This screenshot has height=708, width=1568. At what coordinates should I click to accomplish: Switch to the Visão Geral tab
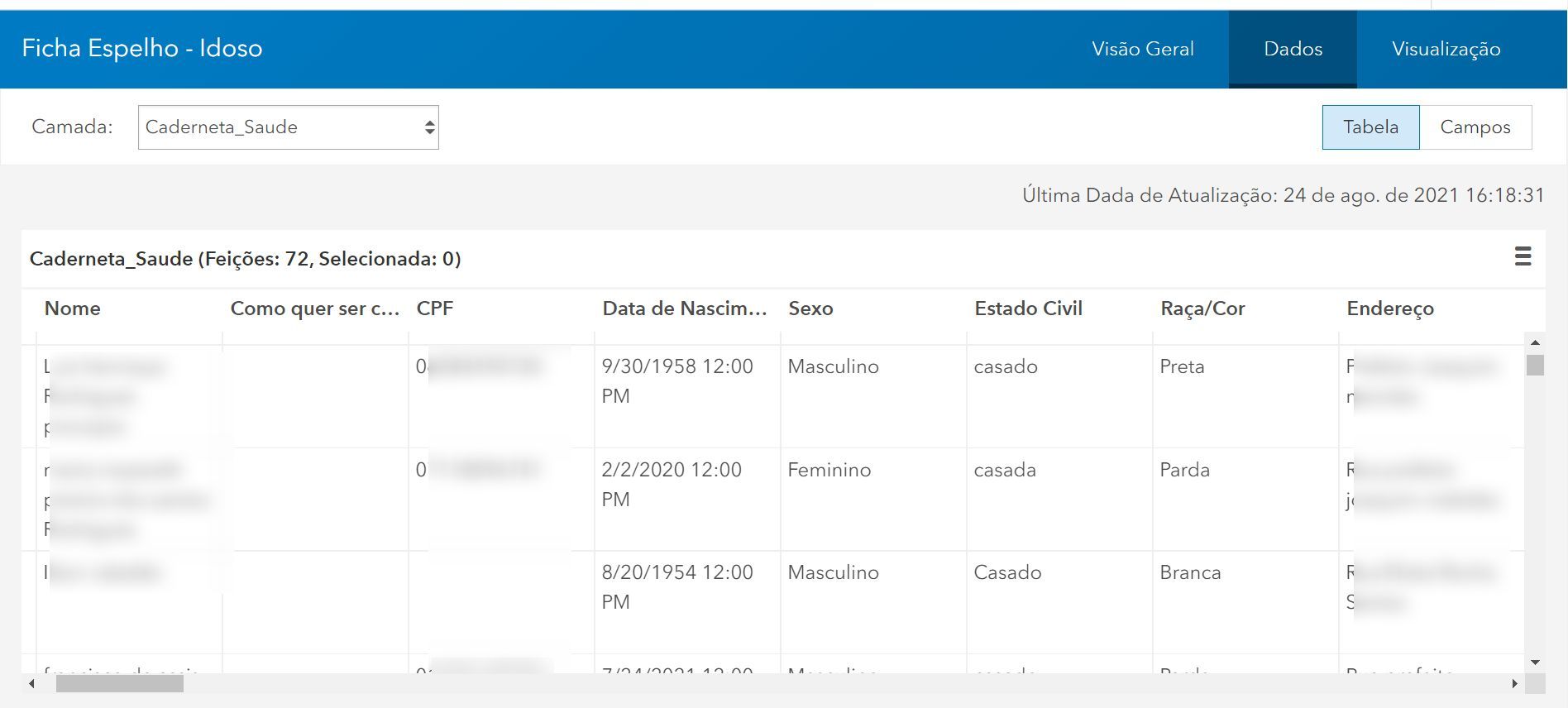1142,49
